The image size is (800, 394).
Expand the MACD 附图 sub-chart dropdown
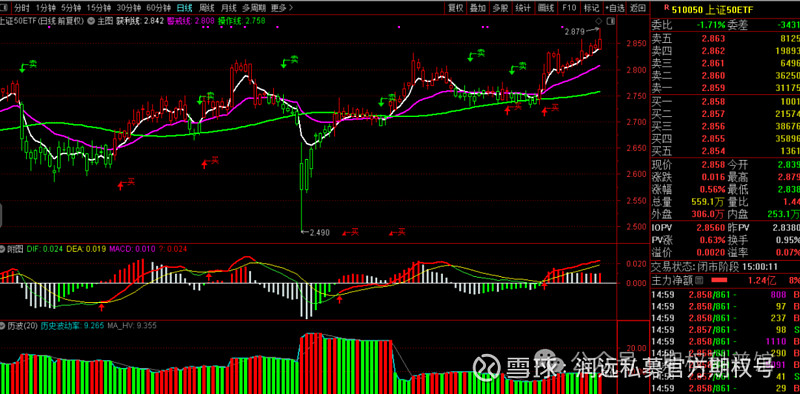point(3,249)
